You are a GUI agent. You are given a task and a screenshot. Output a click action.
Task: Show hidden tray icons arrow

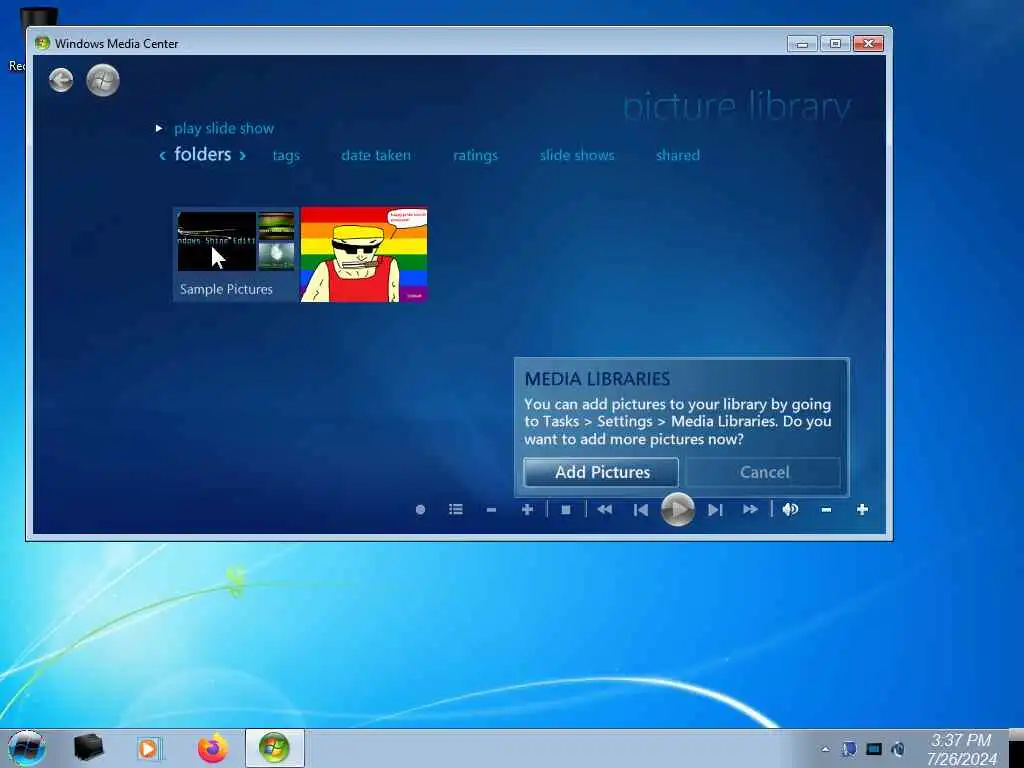pyautogui.click(x=825, y=750)
